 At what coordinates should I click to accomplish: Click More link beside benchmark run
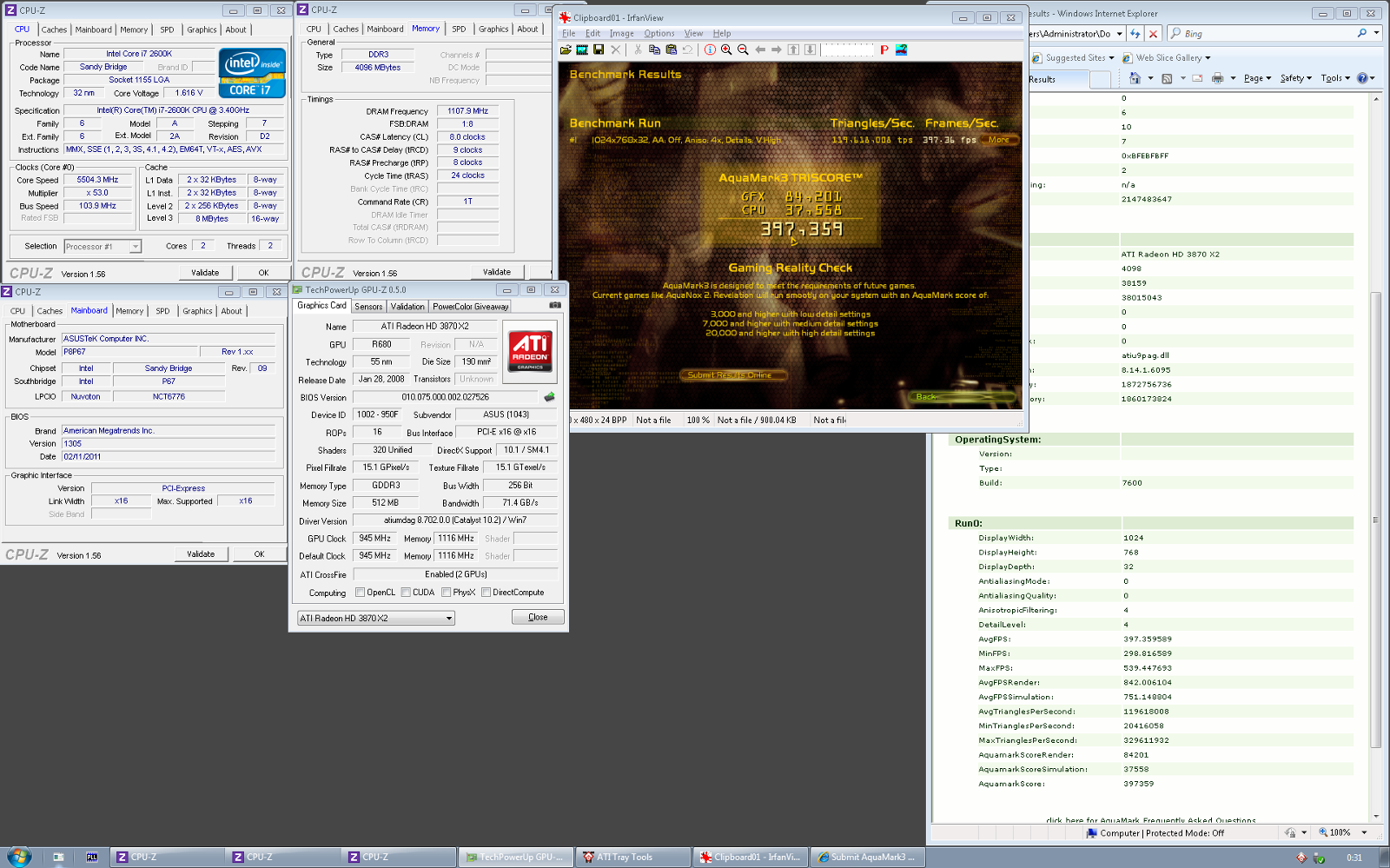pos(999,140)
